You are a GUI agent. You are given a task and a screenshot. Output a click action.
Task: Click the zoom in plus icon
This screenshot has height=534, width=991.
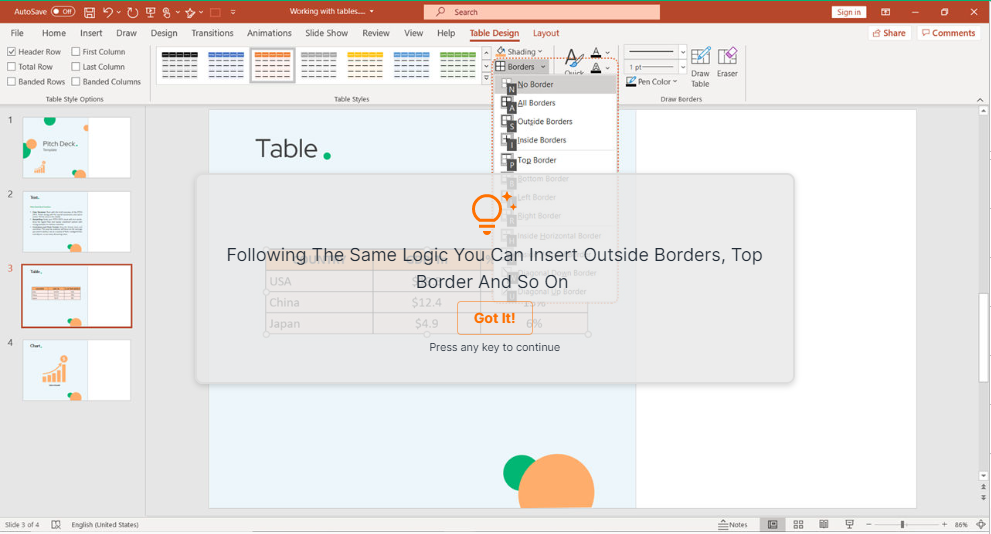[944, 525]
